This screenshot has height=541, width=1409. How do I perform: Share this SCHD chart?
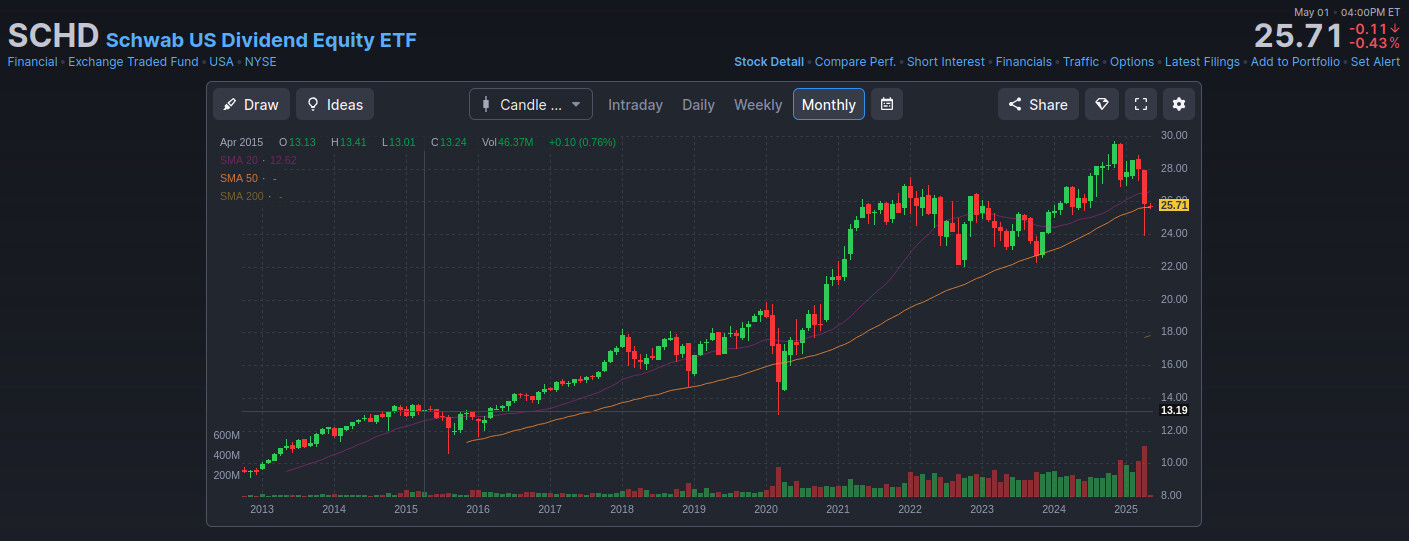pyautogui.click(x=1038, y=104)
